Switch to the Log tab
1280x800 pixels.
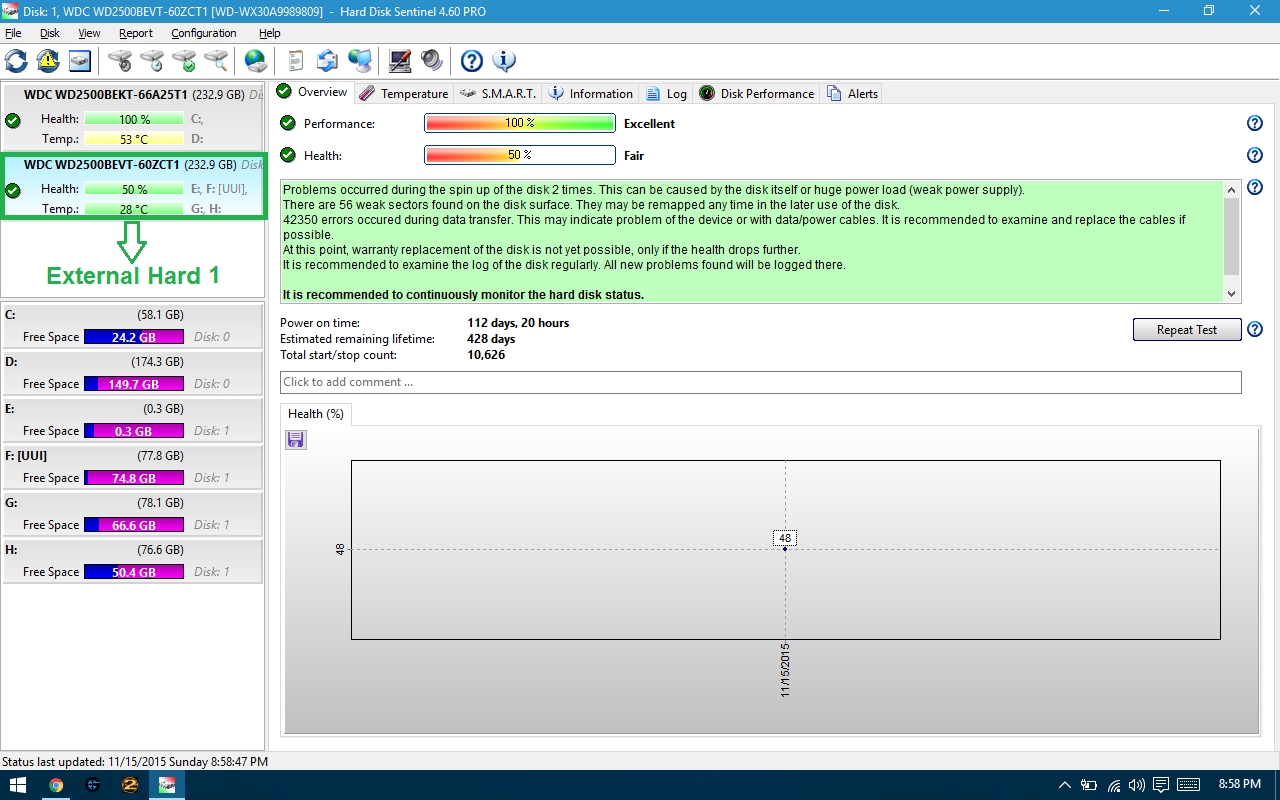(x=666, y=94)
